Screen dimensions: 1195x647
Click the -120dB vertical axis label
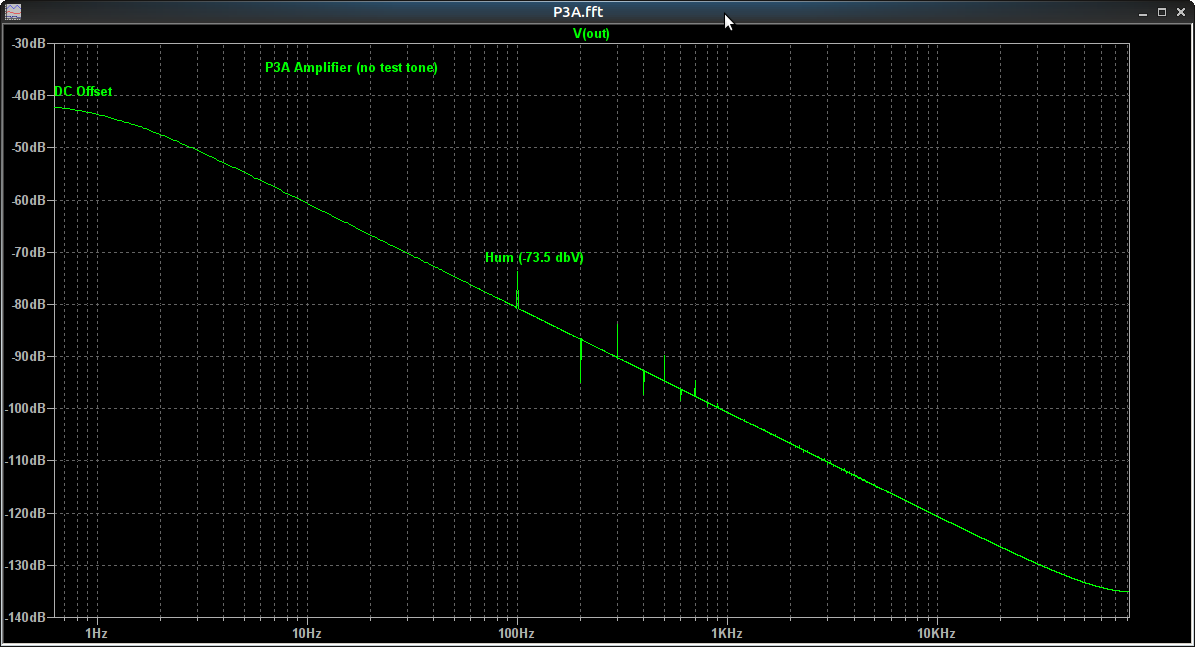(26, 513)
